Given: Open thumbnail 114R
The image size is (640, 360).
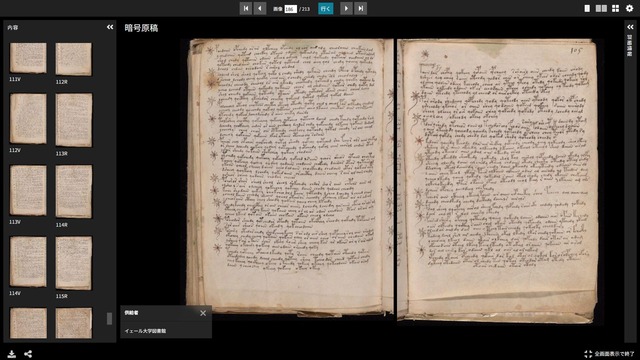Looking at the screenshot, I should point(73,191).
